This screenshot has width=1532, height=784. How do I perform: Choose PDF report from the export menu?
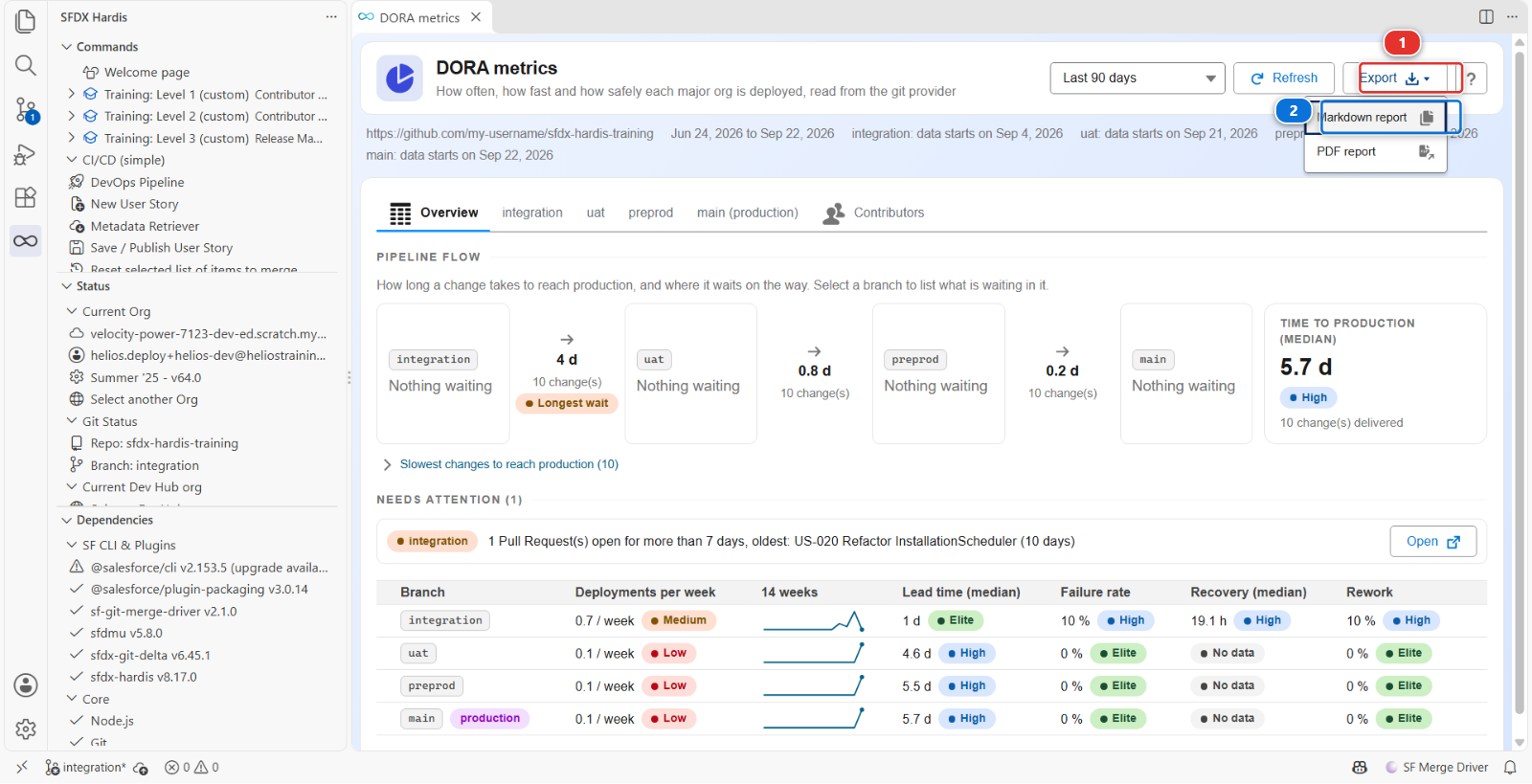pos(1376,151)
